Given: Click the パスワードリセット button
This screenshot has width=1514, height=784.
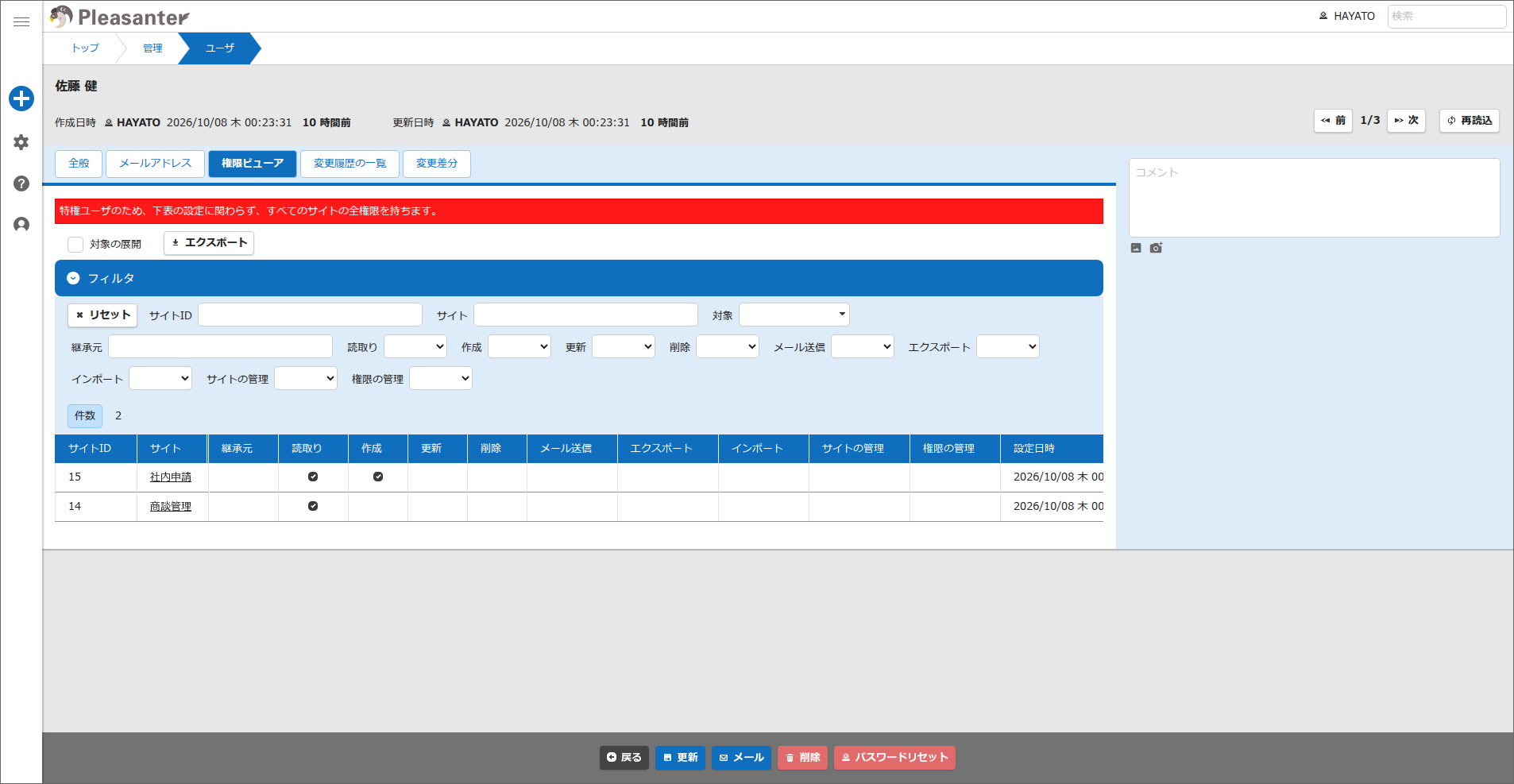Looking at the screenshot, I should (894, 758).
